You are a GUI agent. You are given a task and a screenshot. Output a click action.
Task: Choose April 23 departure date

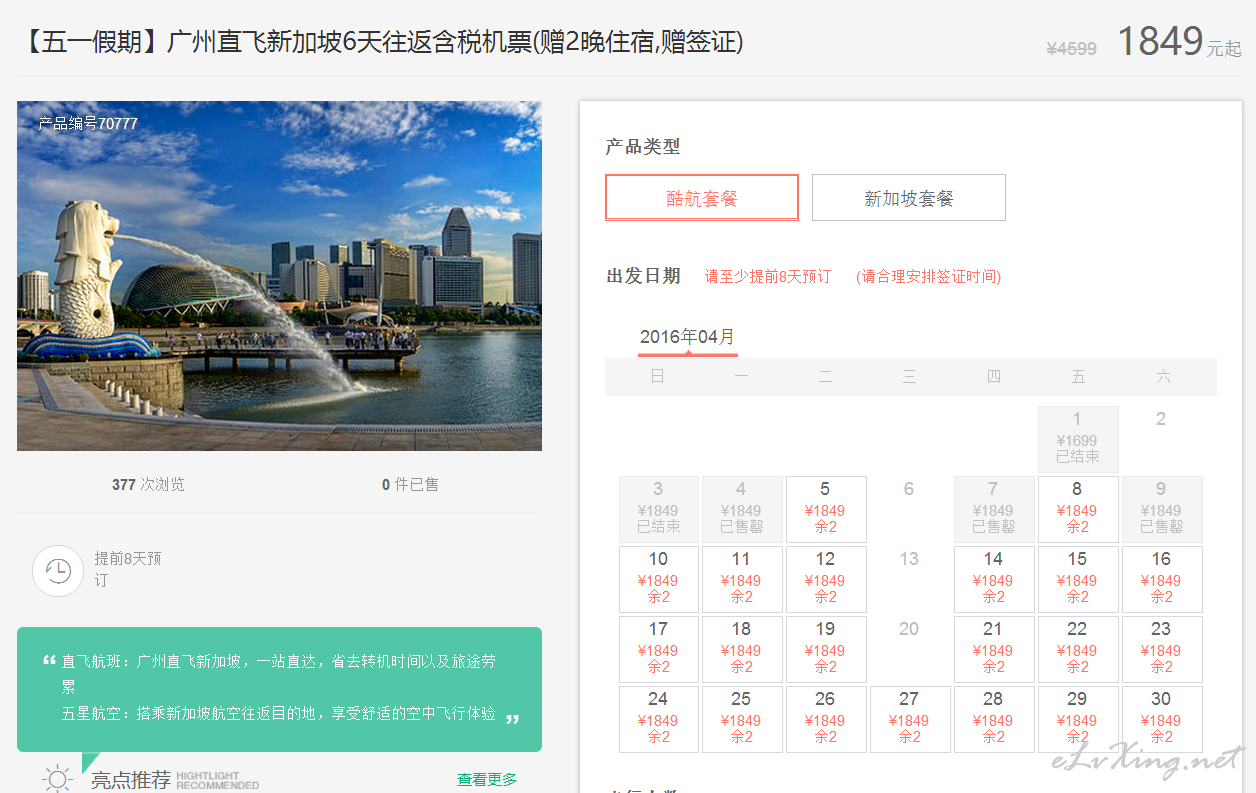coord(1162,649)
